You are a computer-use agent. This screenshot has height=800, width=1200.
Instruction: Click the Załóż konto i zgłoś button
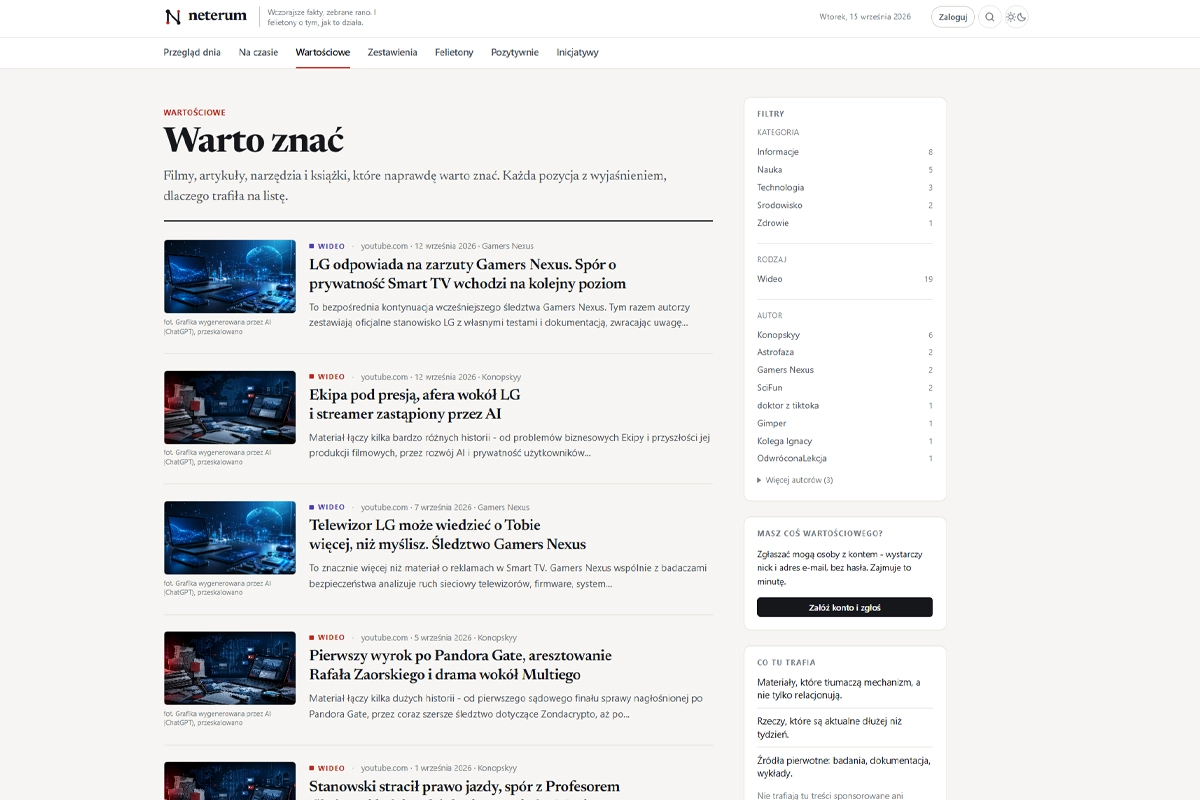pos(845,607)
